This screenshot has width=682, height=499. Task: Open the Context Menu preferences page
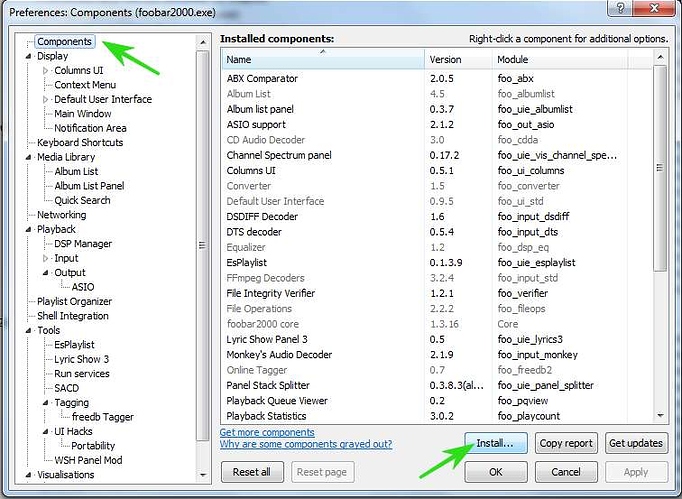[85, 85]
